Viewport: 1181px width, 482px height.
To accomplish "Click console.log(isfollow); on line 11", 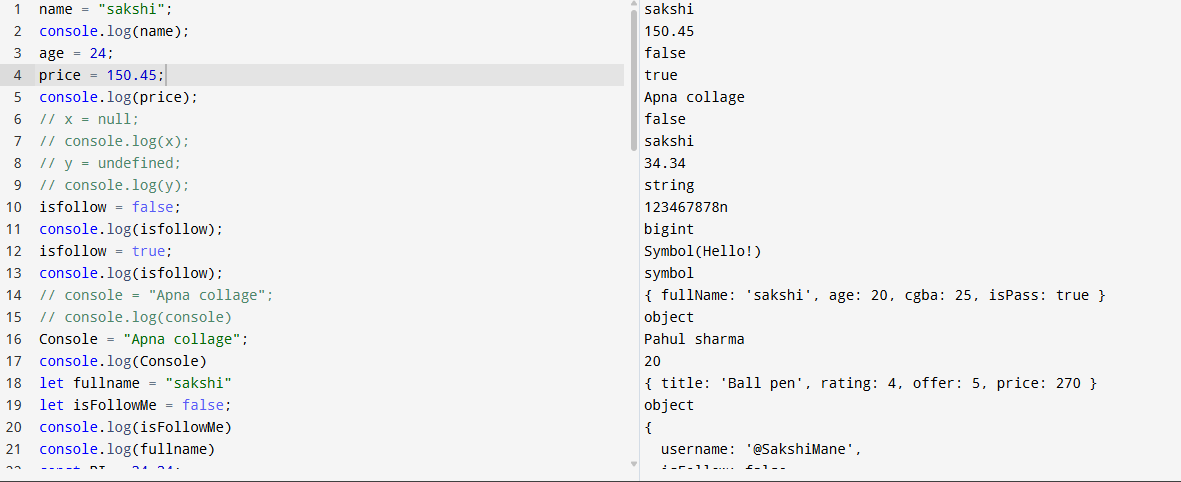I will (x=131, y=229).
